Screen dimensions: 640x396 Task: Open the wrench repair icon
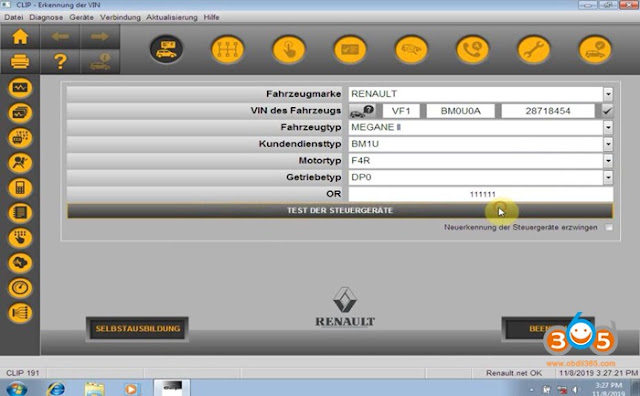pyautogui.click(x=533, y=49)
